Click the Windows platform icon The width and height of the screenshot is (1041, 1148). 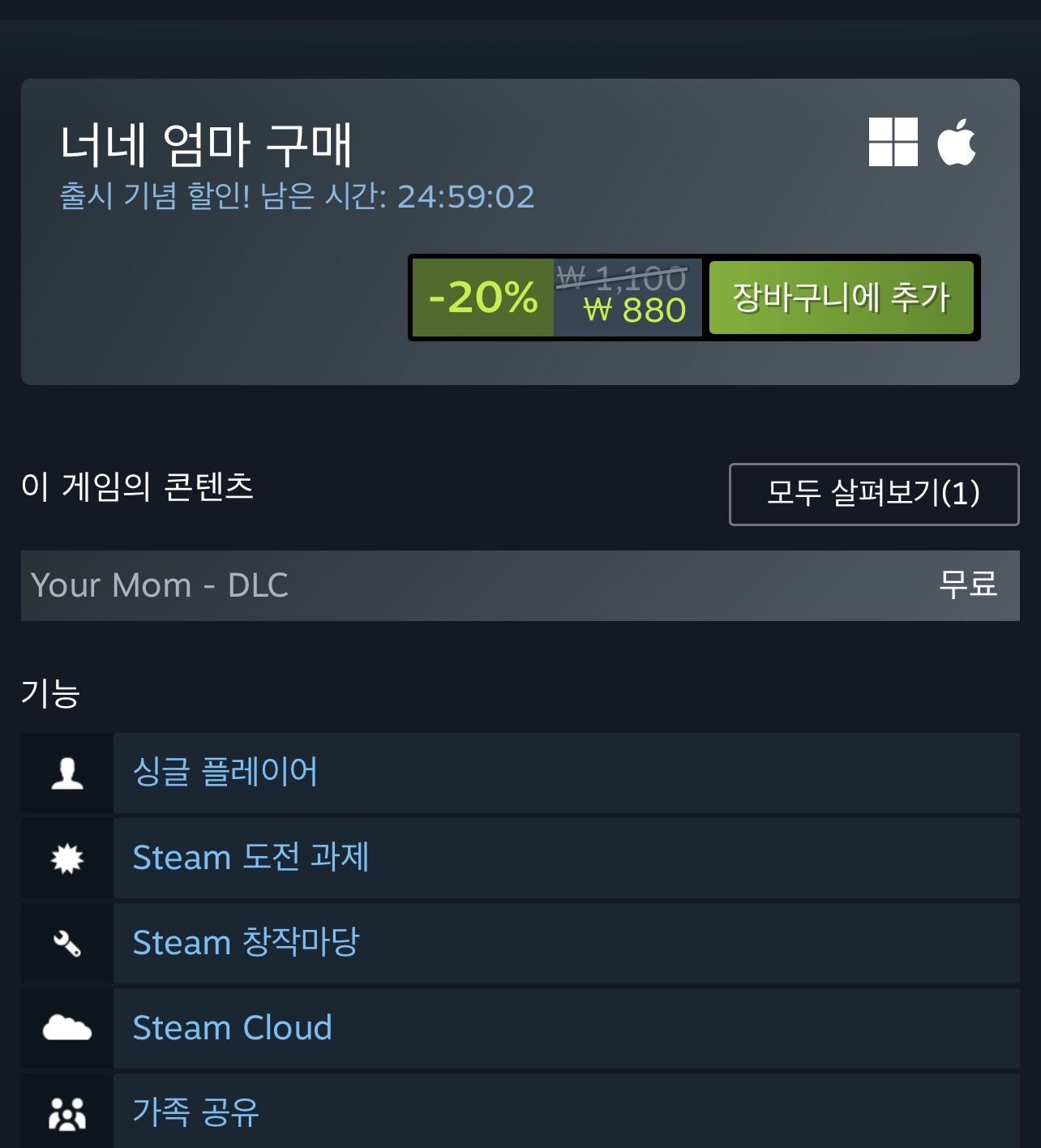tap(893, 142)
